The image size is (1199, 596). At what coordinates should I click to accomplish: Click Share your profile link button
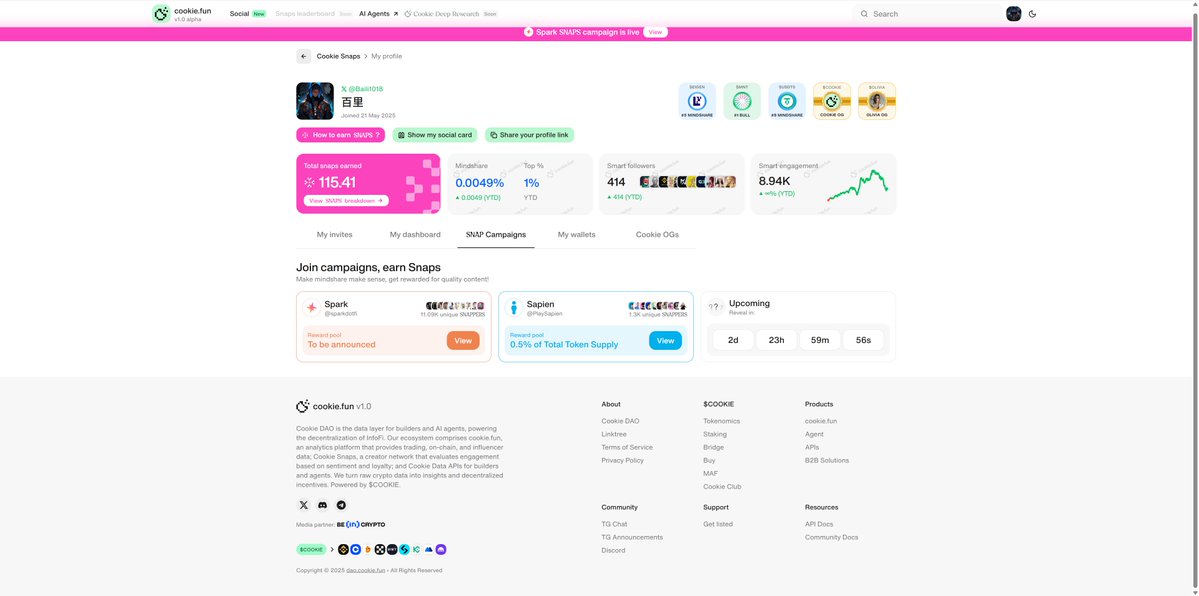(x=529, y=135)
